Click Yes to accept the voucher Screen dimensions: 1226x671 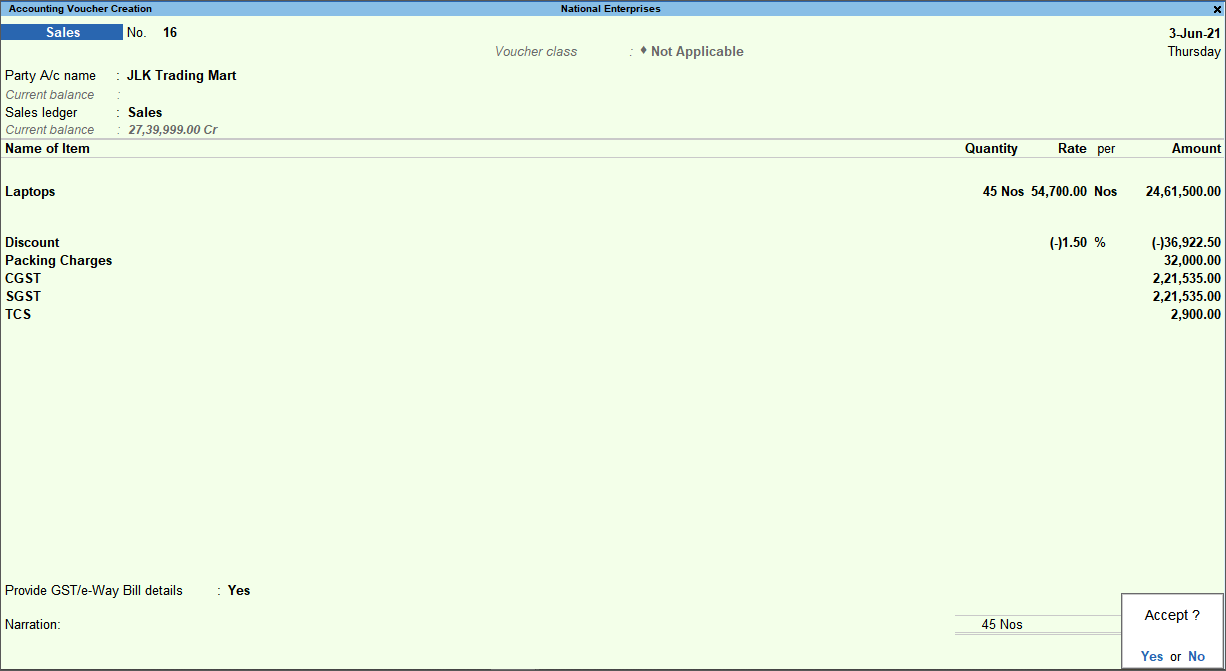point(1151,656)
